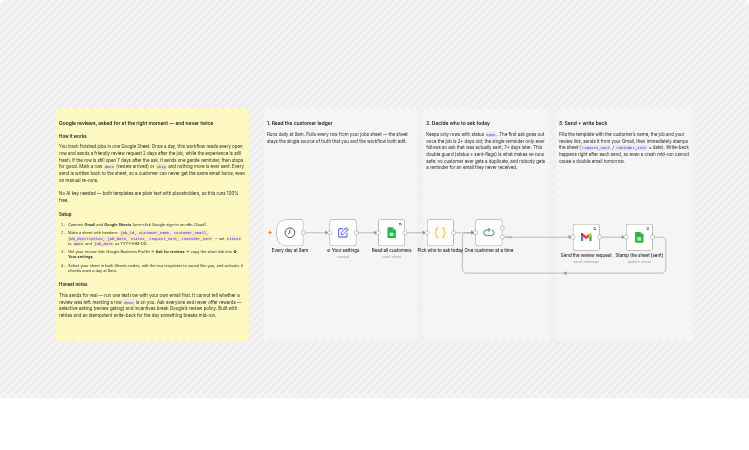The width and height of the screenshot is (749, 450).
Task: Click the small badge on Stamp the sheet node corner
Action: 648,229
